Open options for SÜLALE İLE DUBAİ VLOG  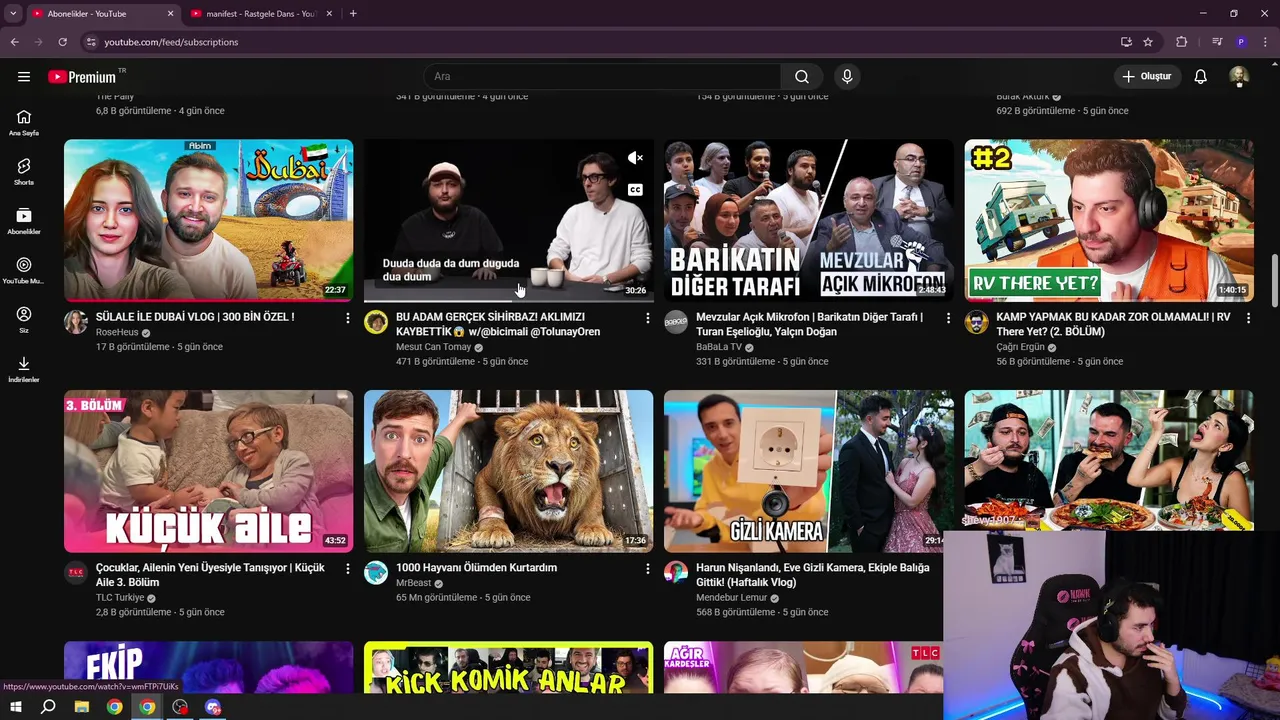pos(348,318)
